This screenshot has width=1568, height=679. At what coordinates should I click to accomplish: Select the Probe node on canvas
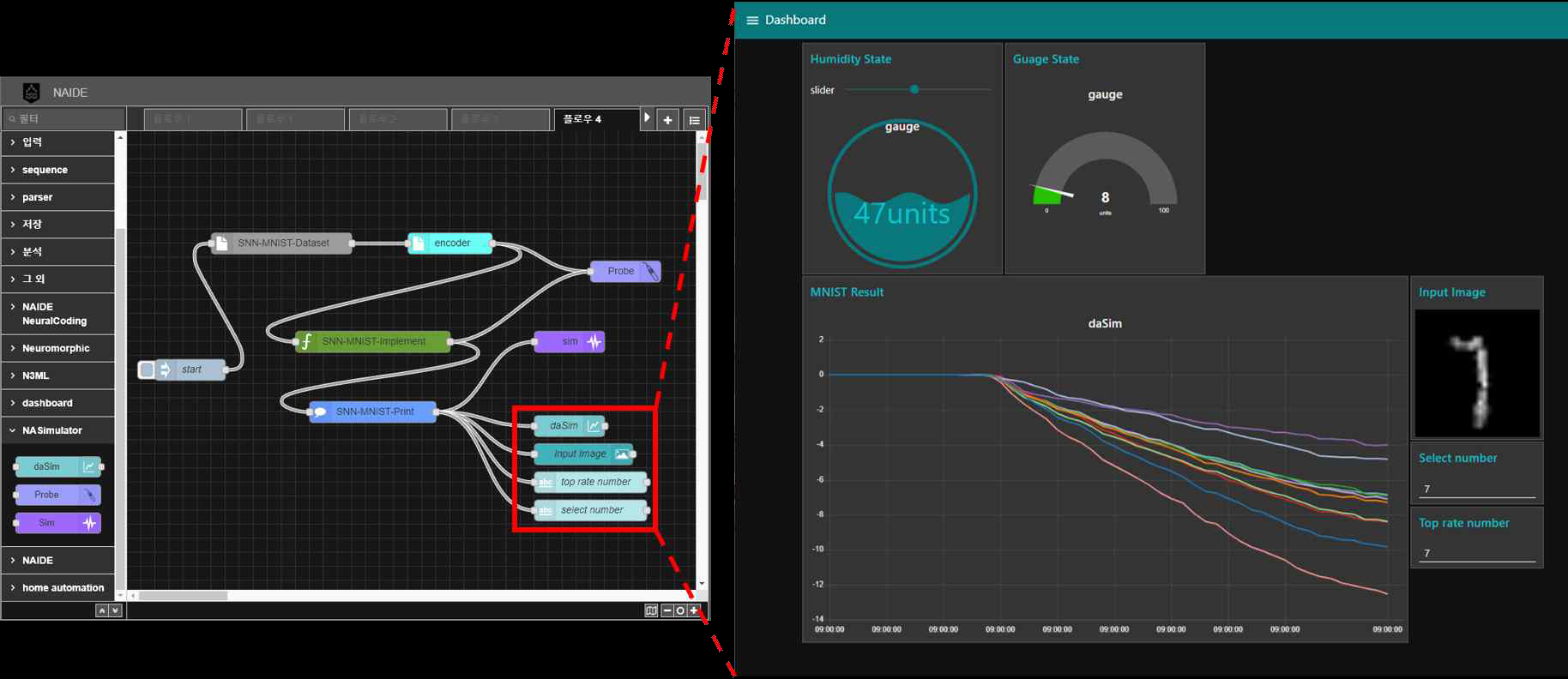pos(625,272)
